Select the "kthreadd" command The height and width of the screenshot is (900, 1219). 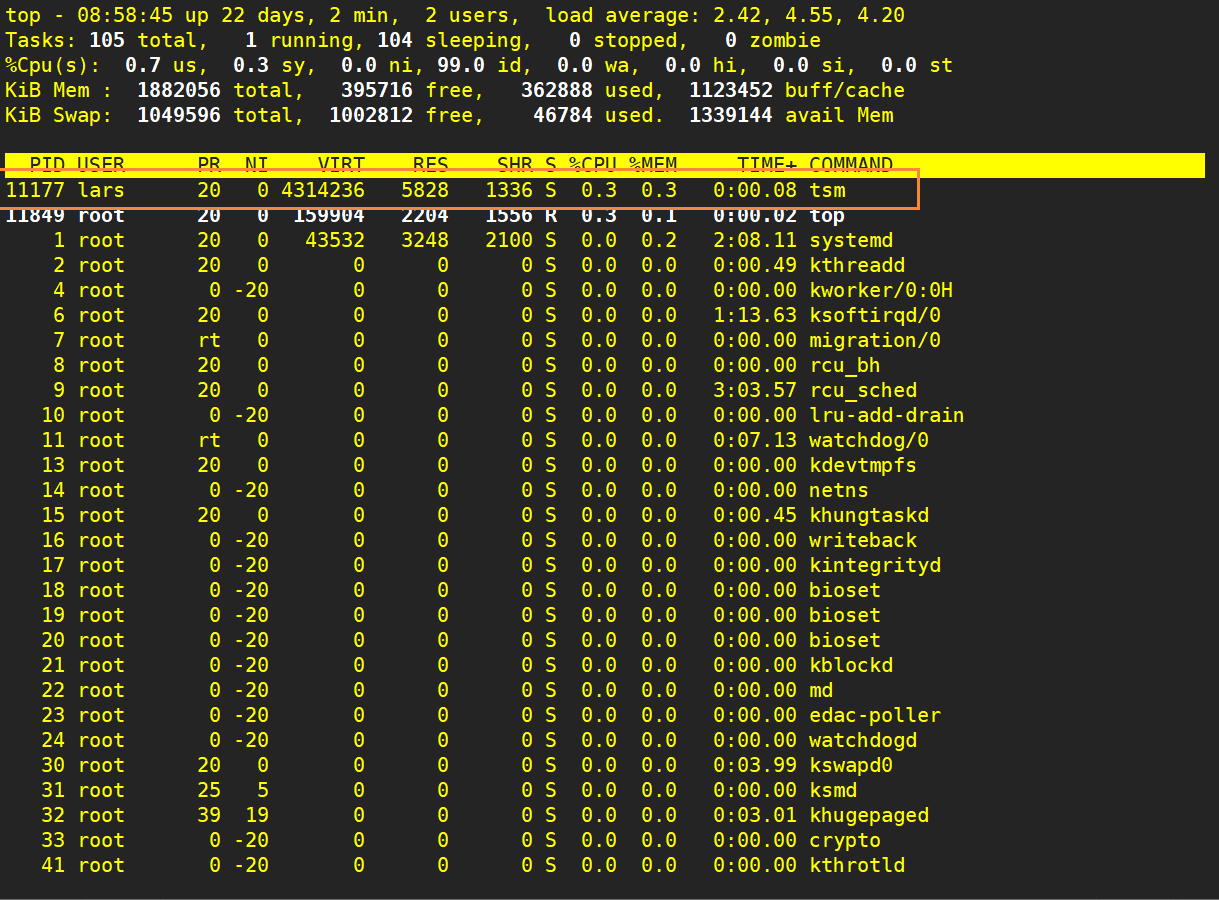(x=857, y=265)
